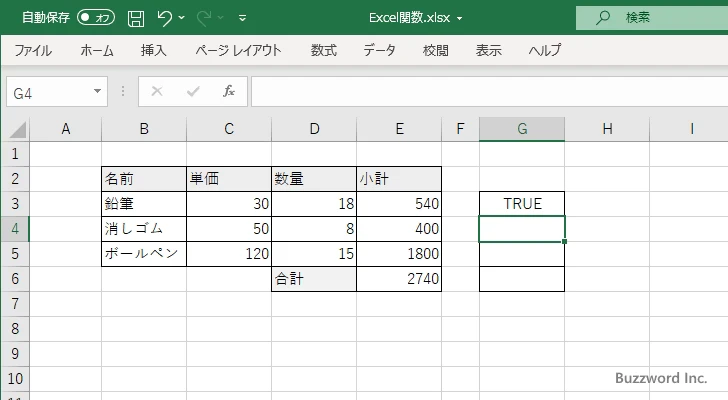
Task: Click the Save floppy disk icon
Action: 136,18
